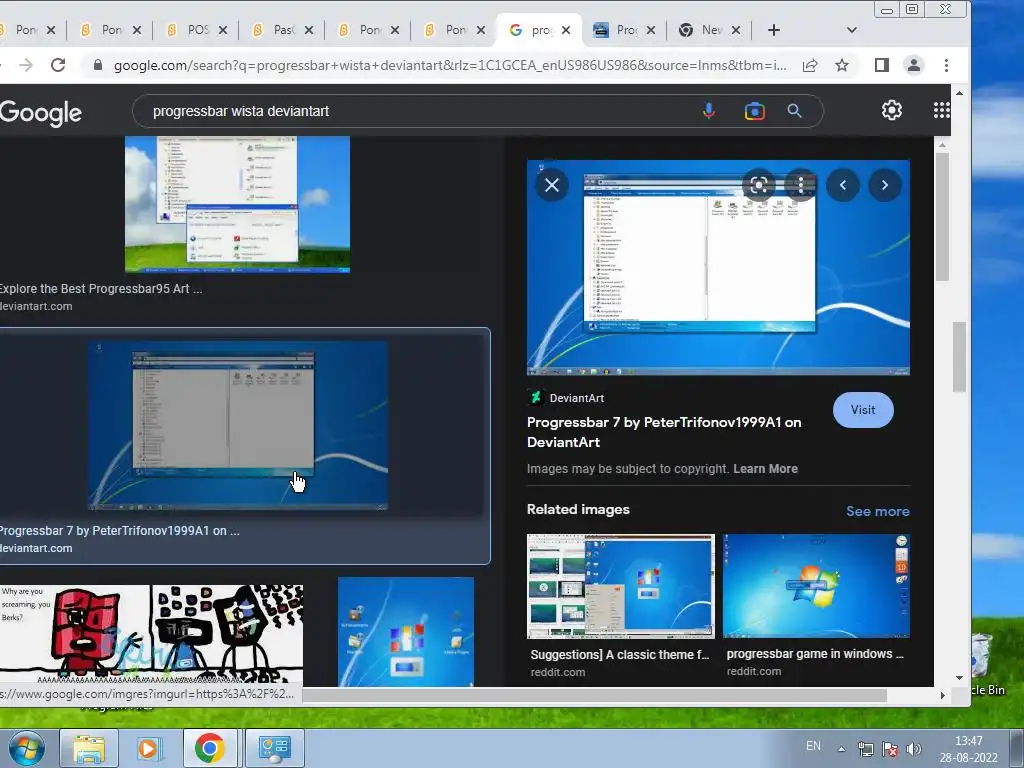Viewport: 1024px width, 768px height.
Task: Open the preview's three-dot options menu
Action: (801, 185)
